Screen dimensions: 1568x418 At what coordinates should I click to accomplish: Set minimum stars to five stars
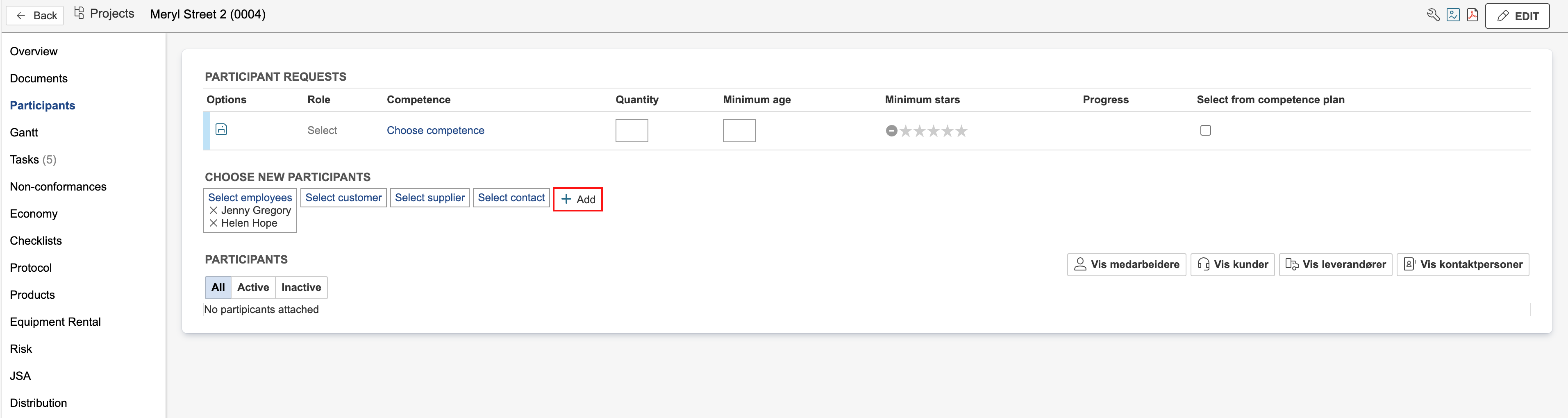[961, 131]
